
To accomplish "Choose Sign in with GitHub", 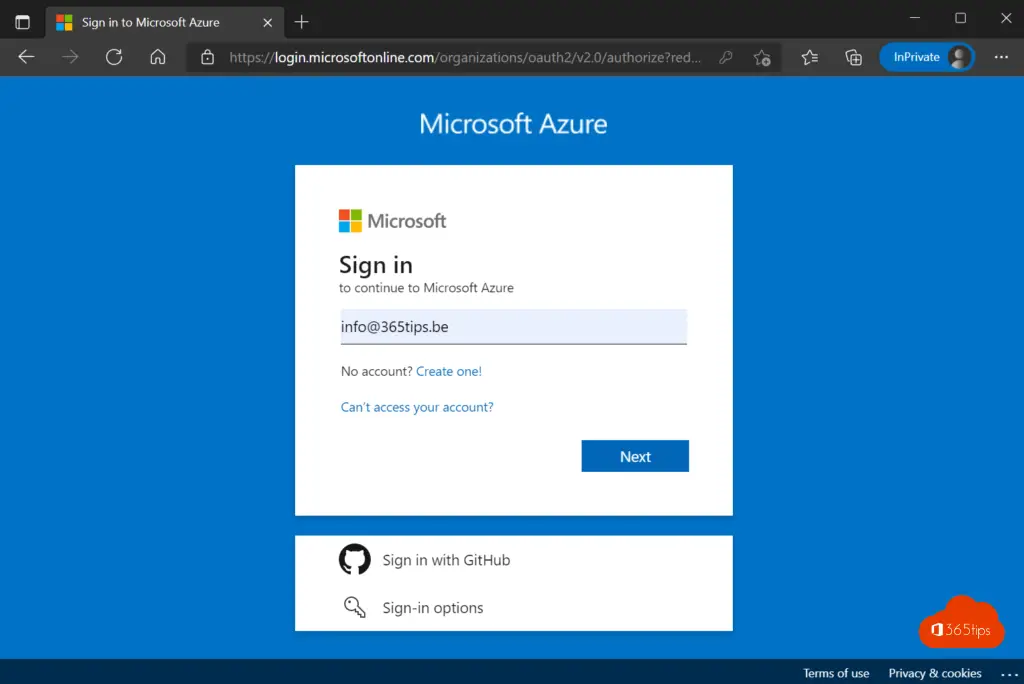I will pyautogui.click(x=446, y=560).
